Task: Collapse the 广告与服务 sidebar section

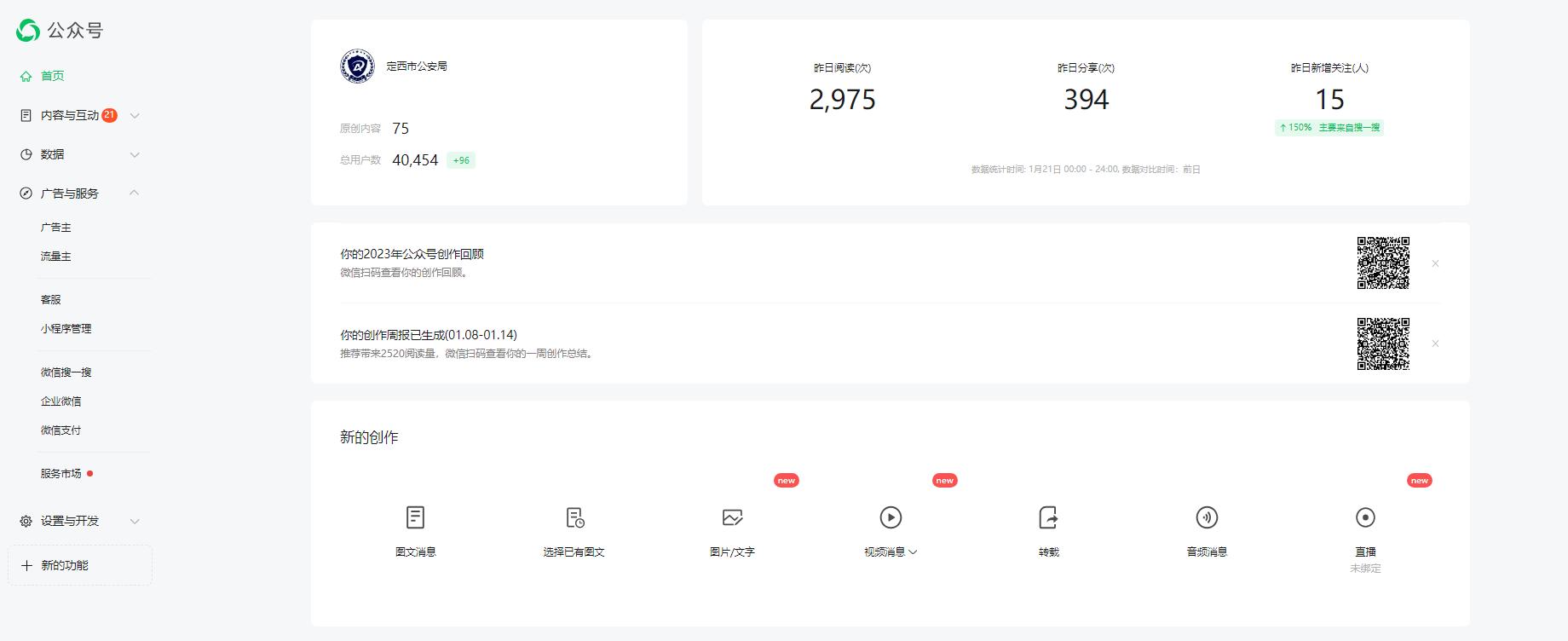Action: point(134,193)
